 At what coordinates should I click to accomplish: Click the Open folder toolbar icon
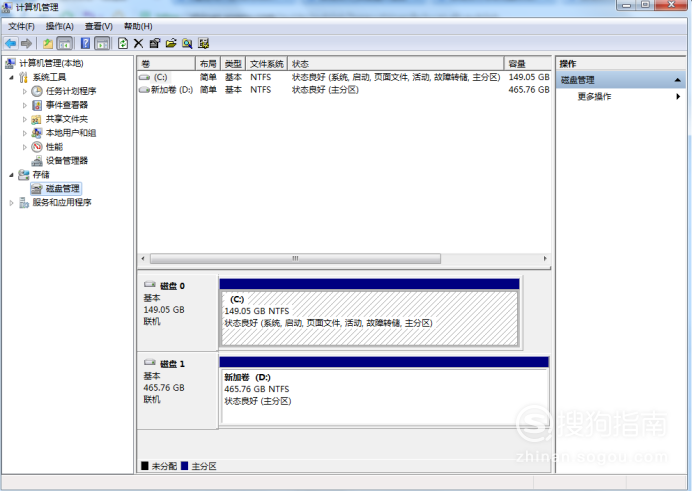pyautogui.click(x=171, y=43)
